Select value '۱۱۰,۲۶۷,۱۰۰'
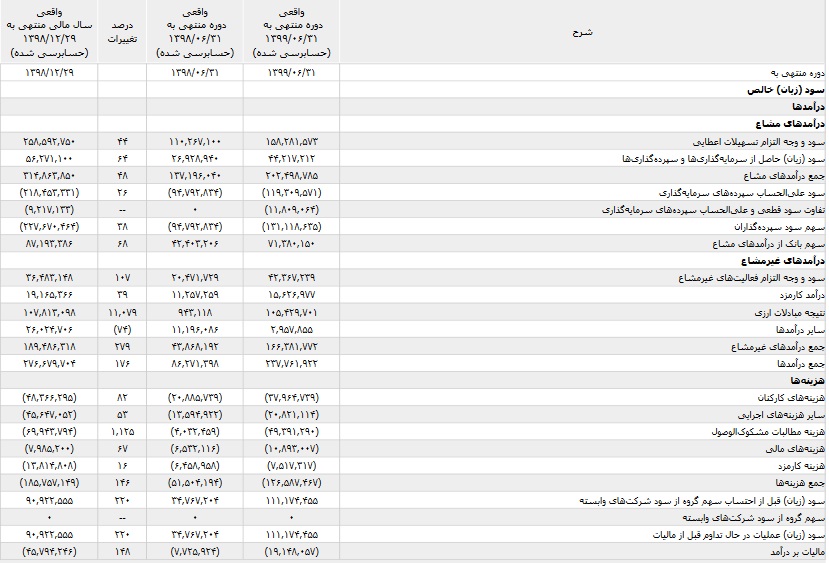 click(x=195, y=141)
